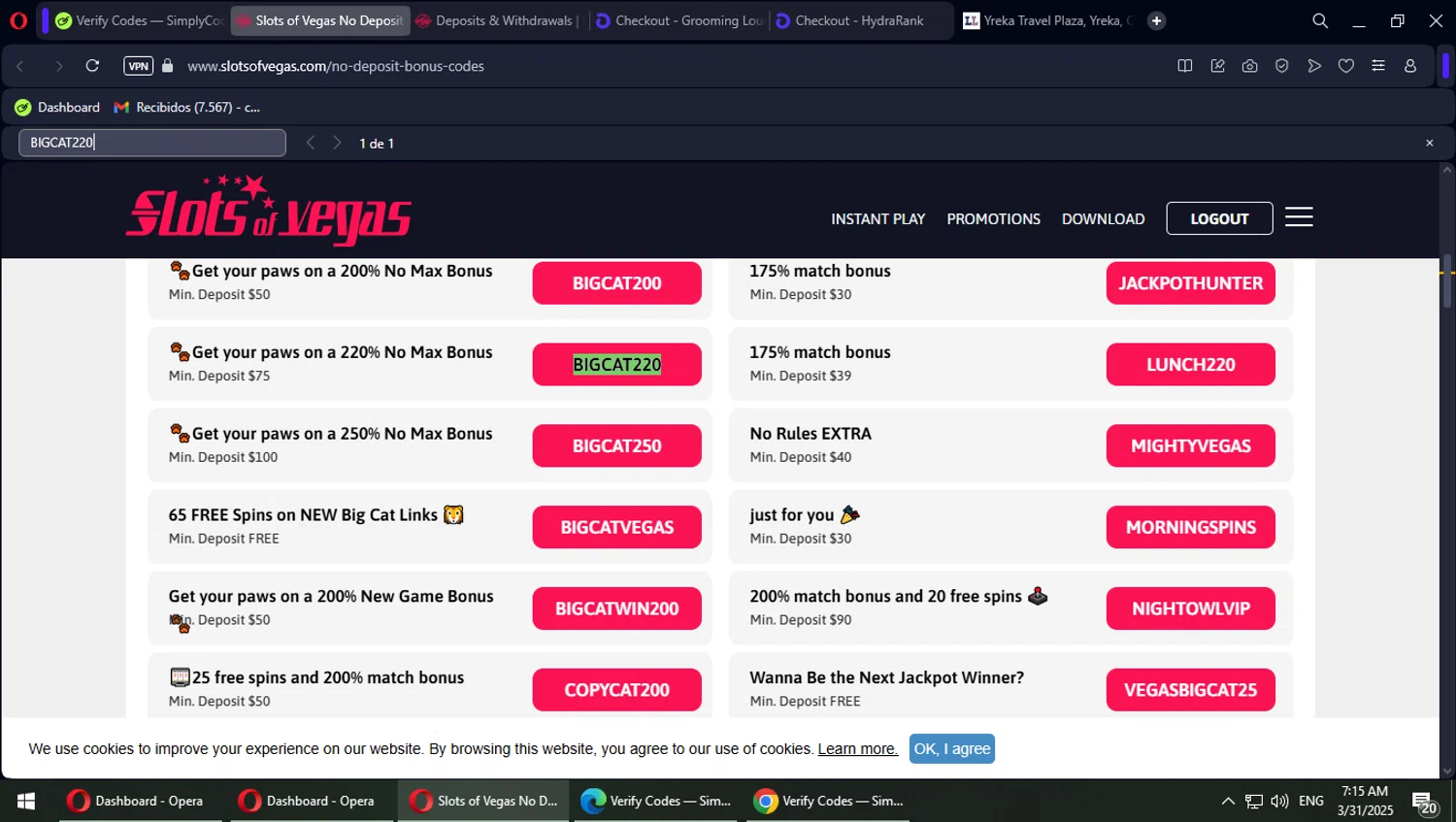Open a new tab with plus icon
The width and height of the screenshot is (1456, 822).
coord(1156,20)
